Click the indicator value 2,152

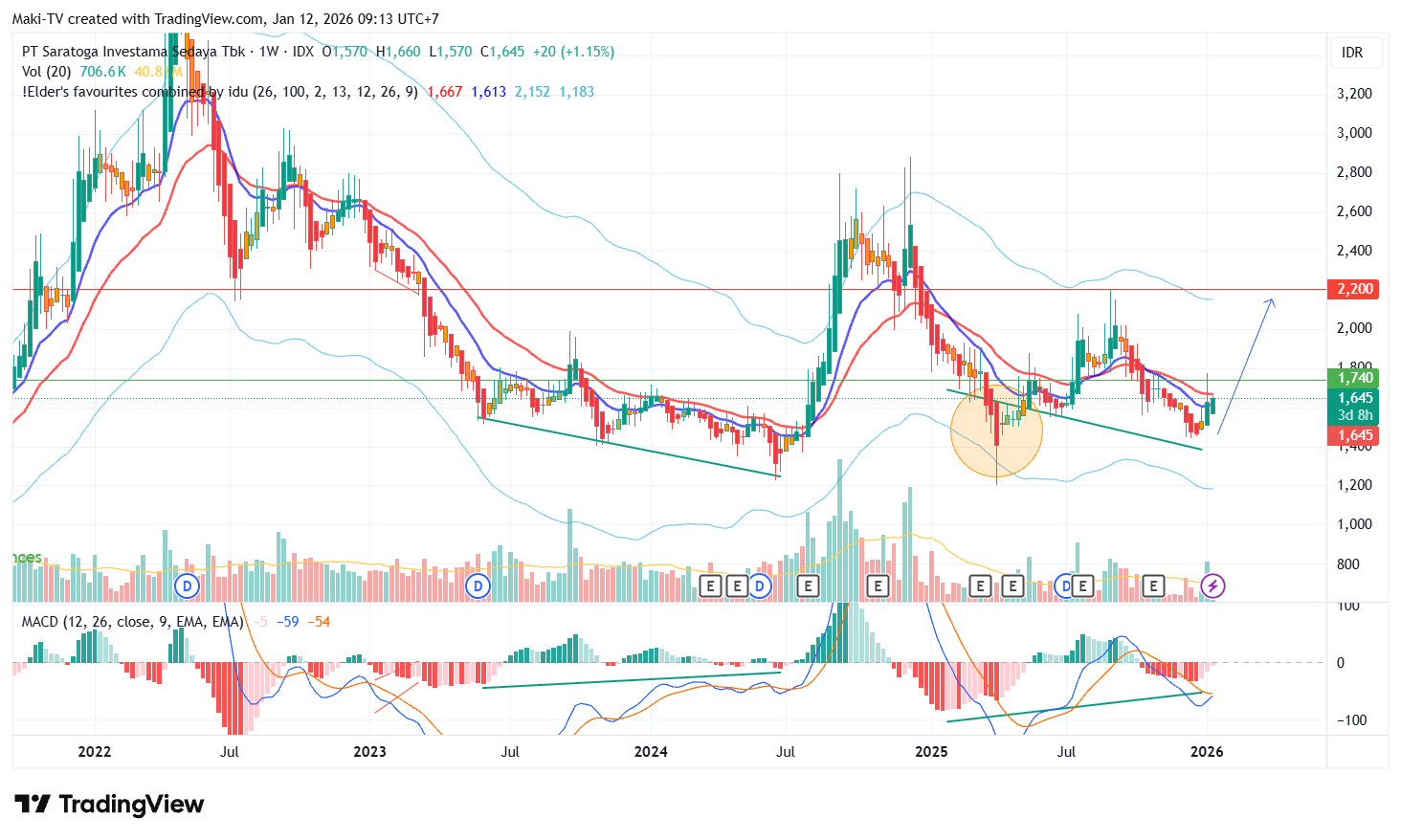533,92
